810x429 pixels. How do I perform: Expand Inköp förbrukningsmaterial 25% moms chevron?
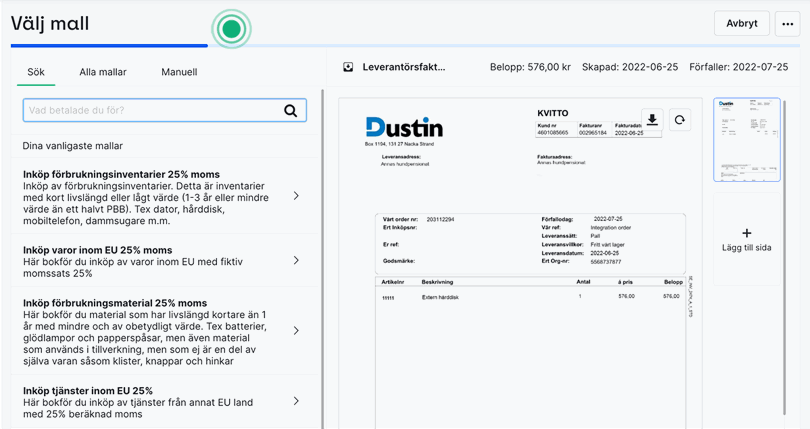296,331
